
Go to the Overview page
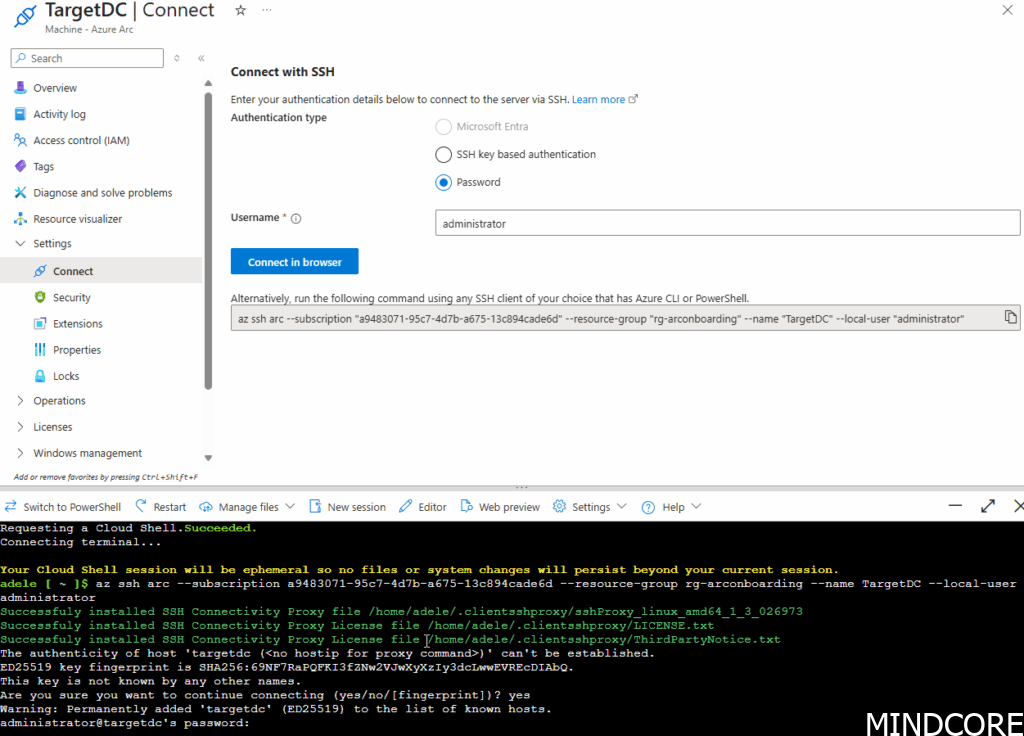(x=55, y=88)
